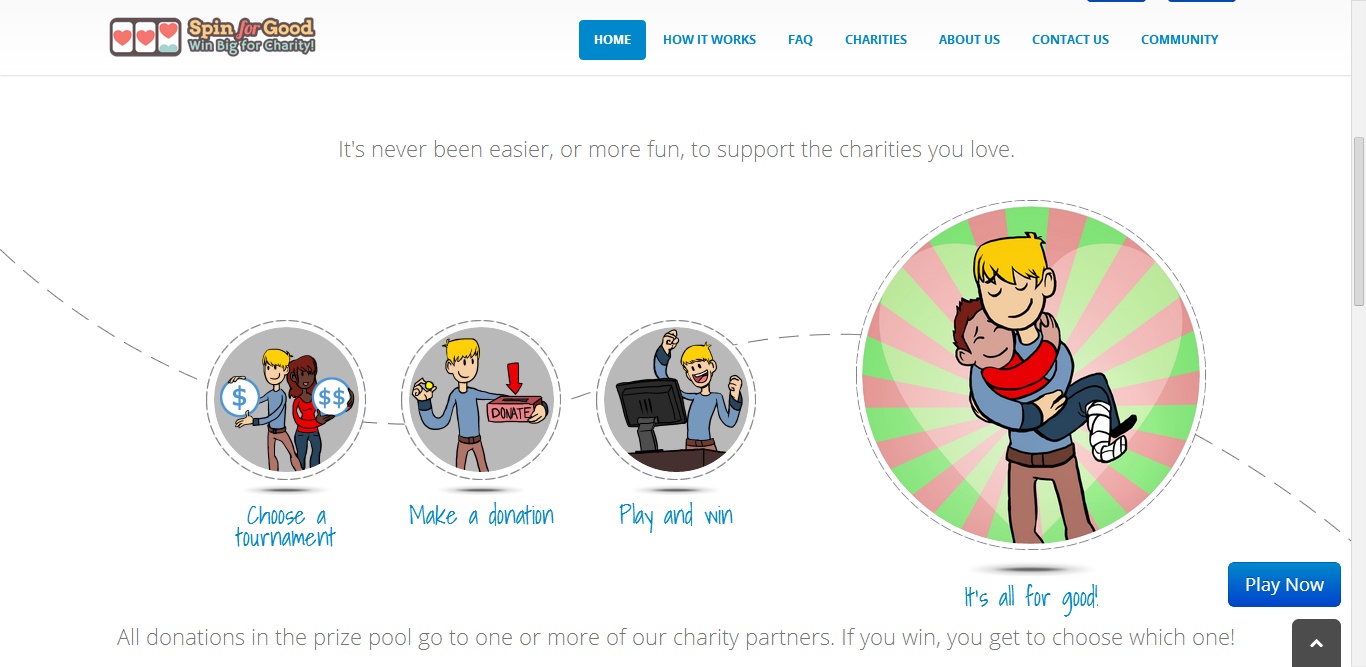Click the Make a donation circle image
The width and height of the screenshot is (1366, 667).
coord(481,400)
